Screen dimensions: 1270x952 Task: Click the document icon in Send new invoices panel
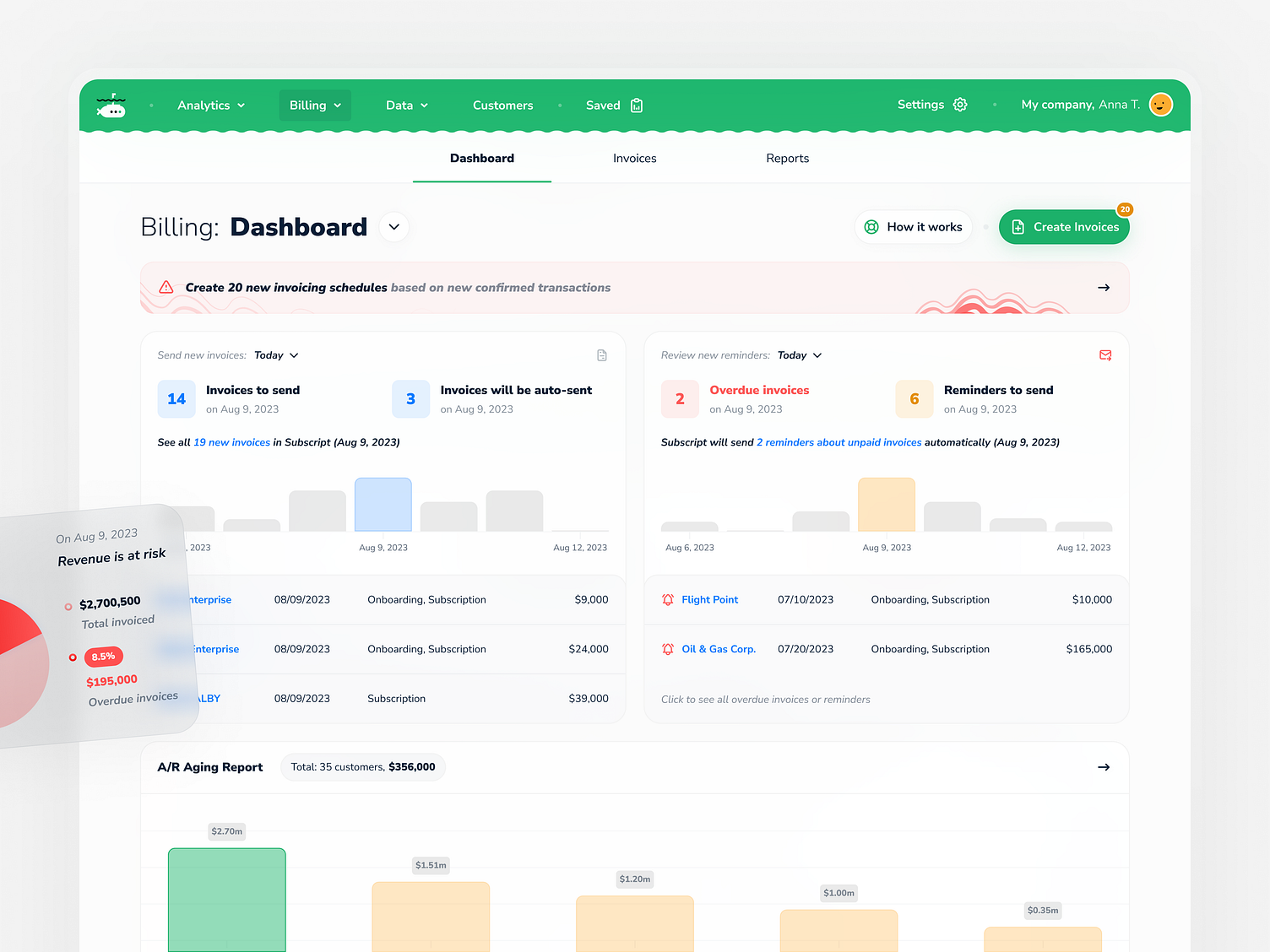601,354
